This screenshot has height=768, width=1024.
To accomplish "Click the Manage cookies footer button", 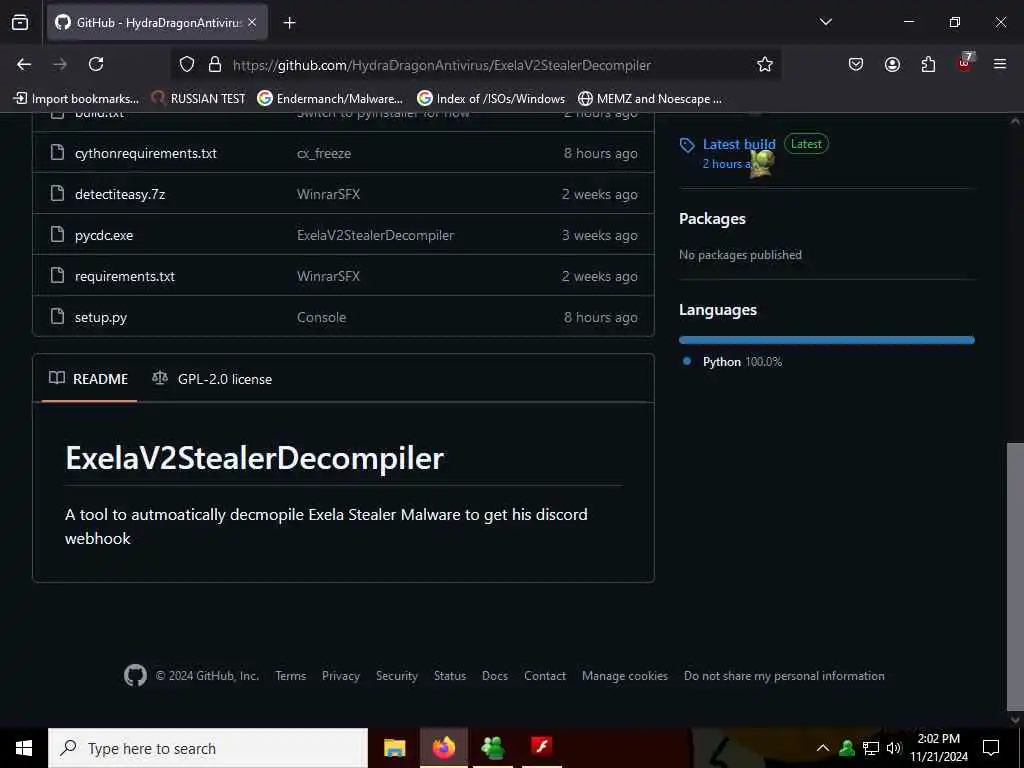I will [625, 676].
